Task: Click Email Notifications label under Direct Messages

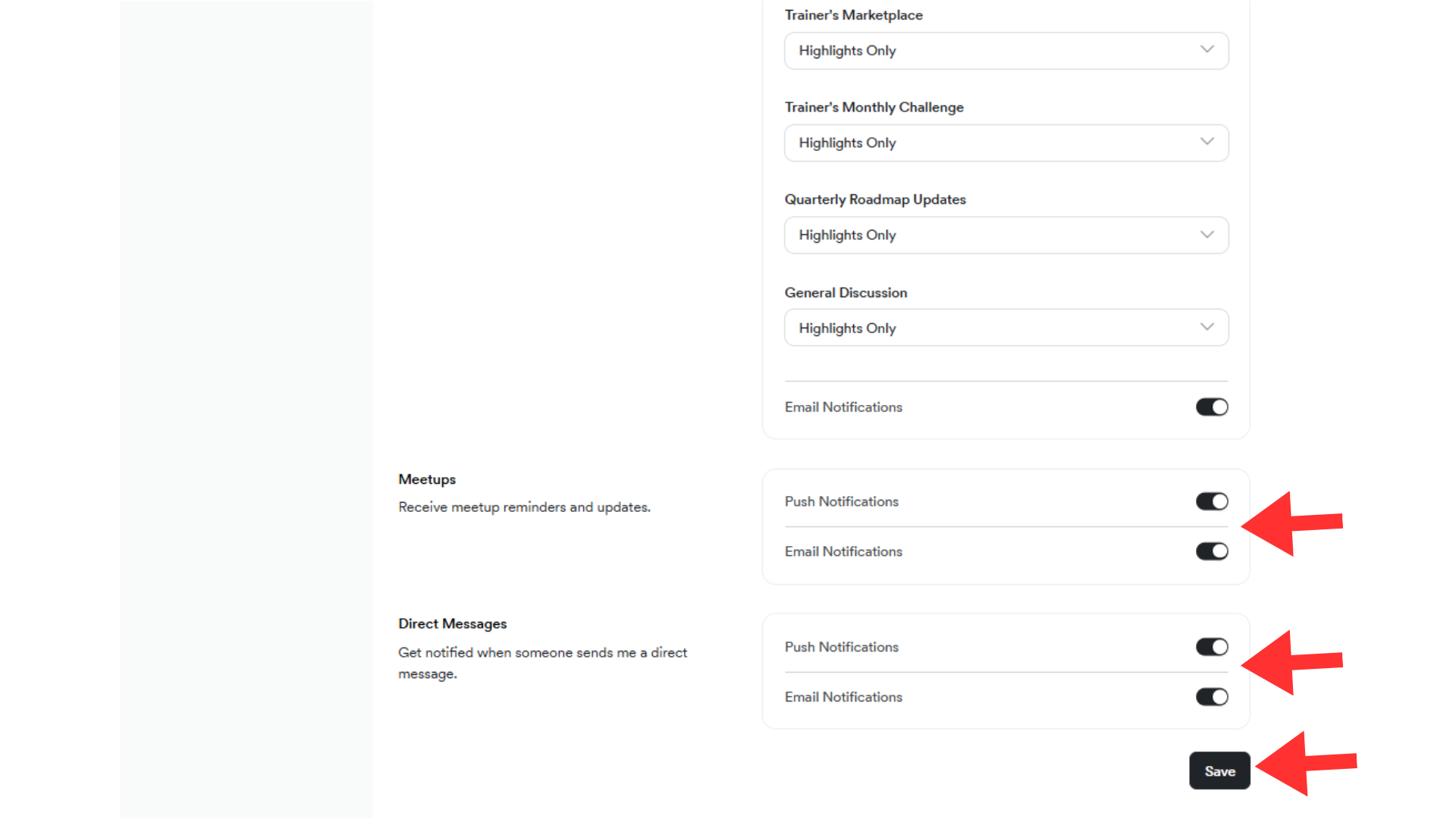Action: (843, 697)
